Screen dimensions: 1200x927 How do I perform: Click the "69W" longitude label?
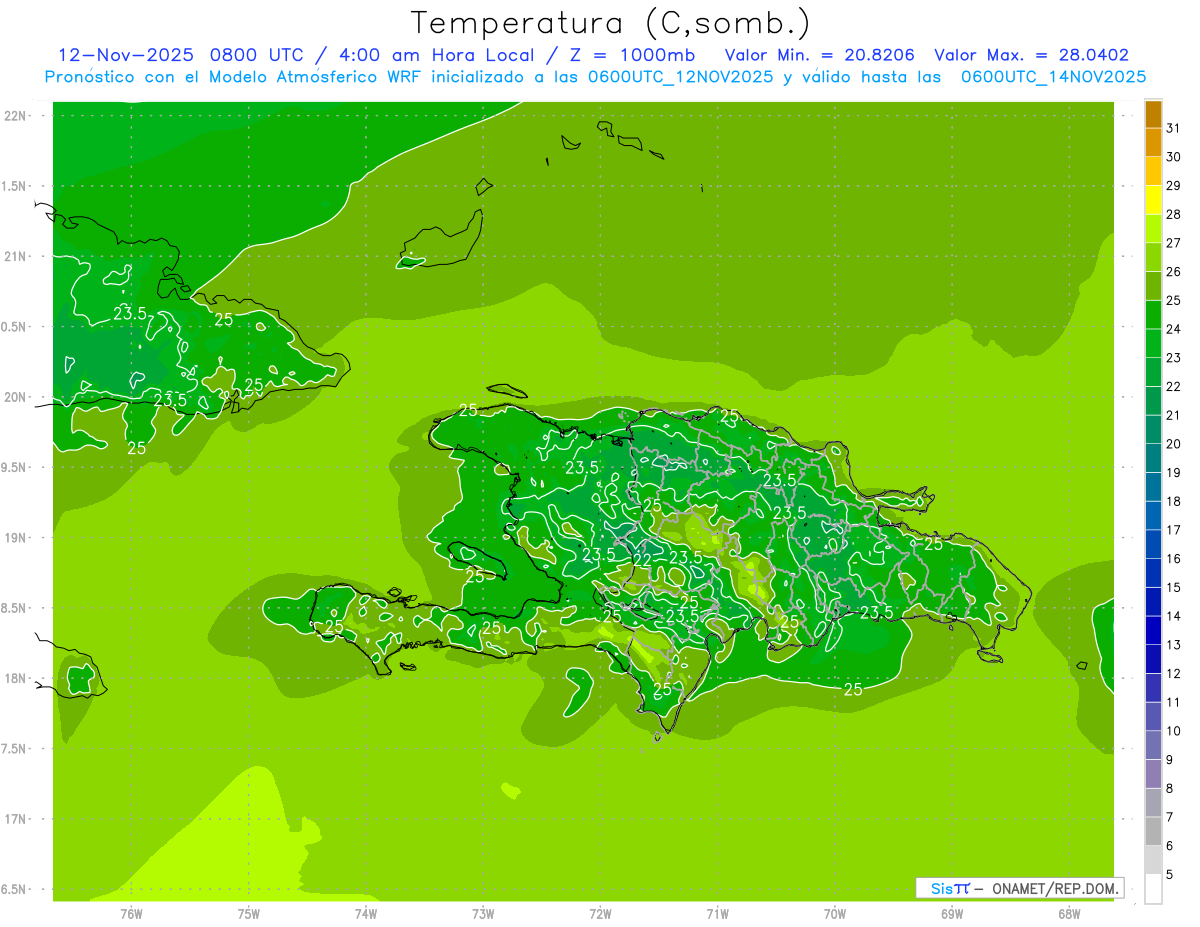click(952, 913)
